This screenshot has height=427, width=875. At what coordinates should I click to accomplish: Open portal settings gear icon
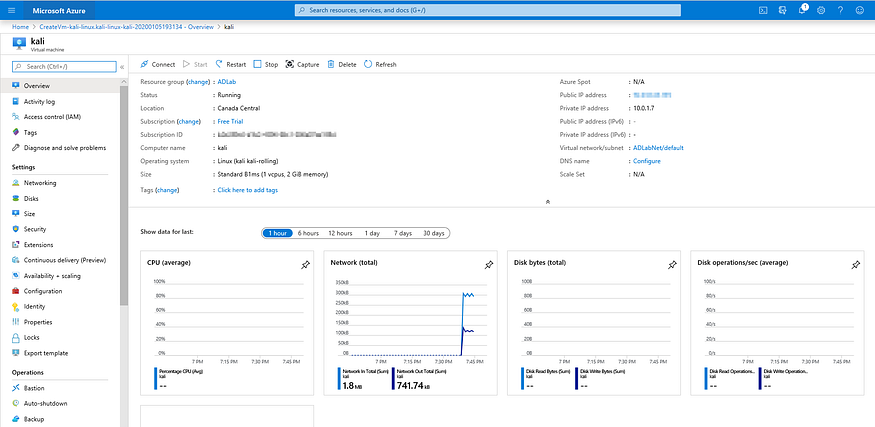tap(821, 10)
